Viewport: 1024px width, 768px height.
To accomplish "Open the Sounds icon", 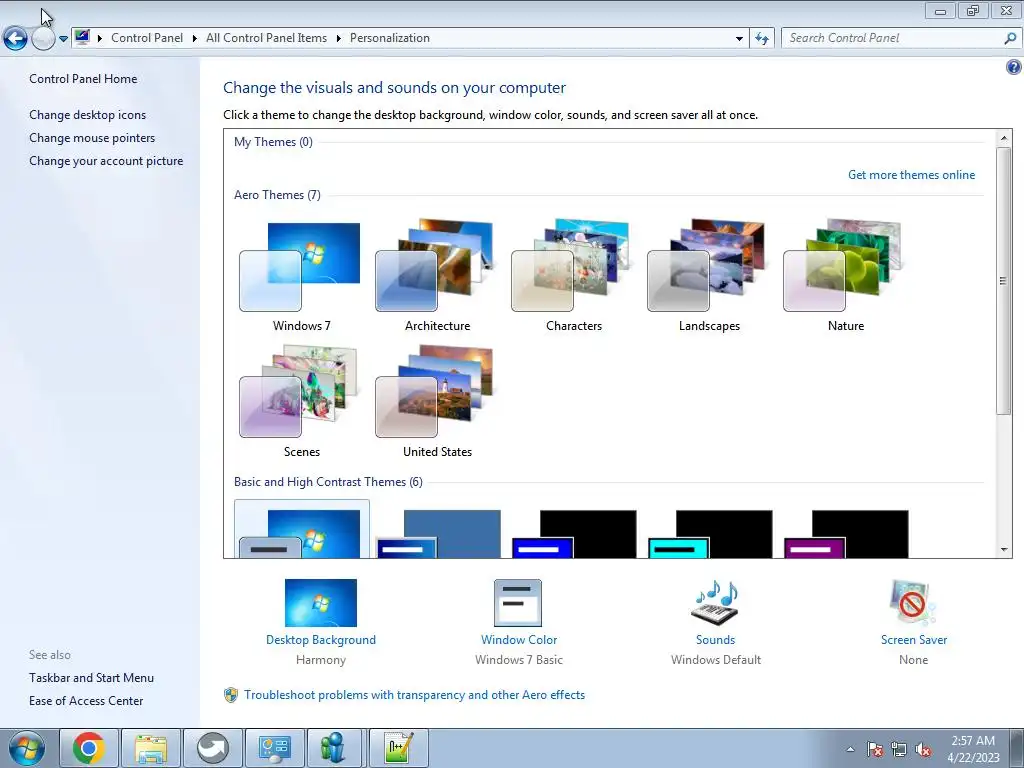I will 715,603.
